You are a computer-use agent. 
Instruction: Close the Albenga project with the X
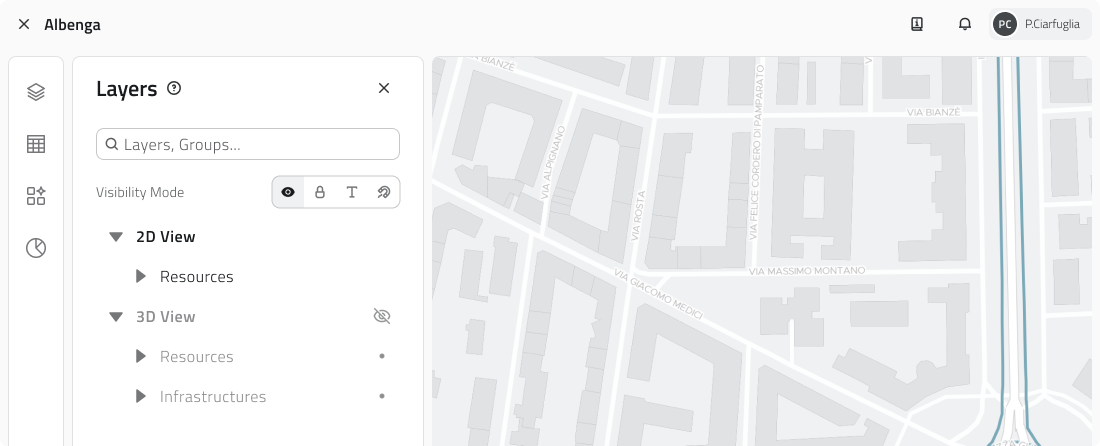click(x=24, y=24)
